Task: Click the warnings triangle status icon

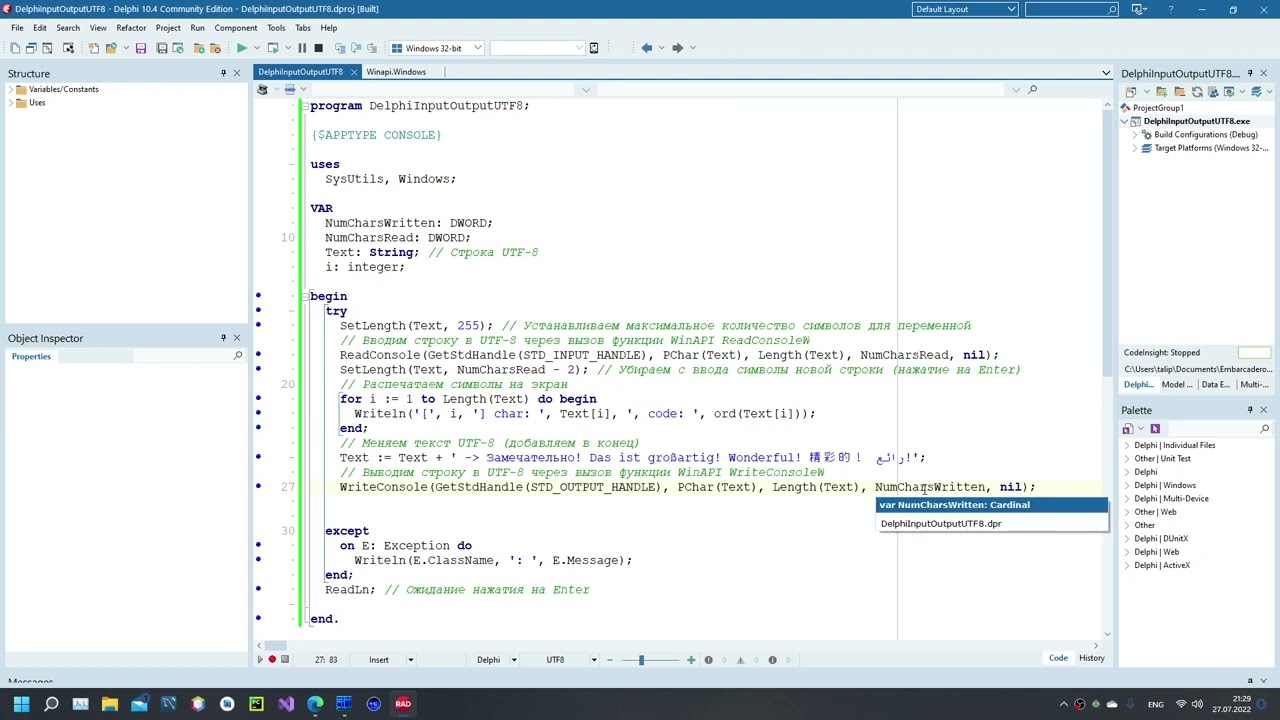Action: (x=740, y=659)
